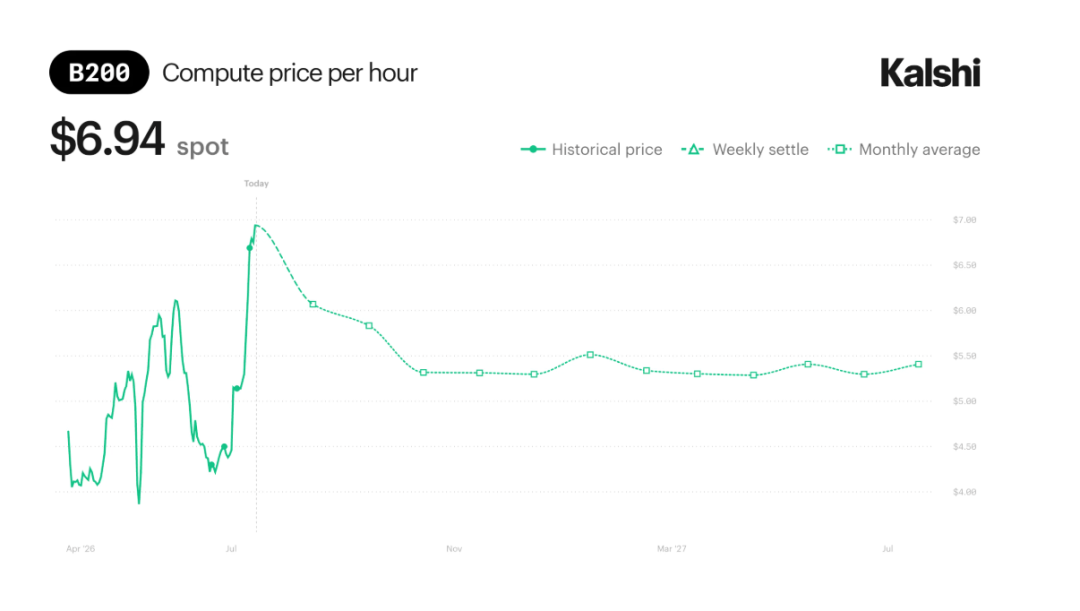
Task: Click the first monthly average square after Today
Action: coord(313,304)
